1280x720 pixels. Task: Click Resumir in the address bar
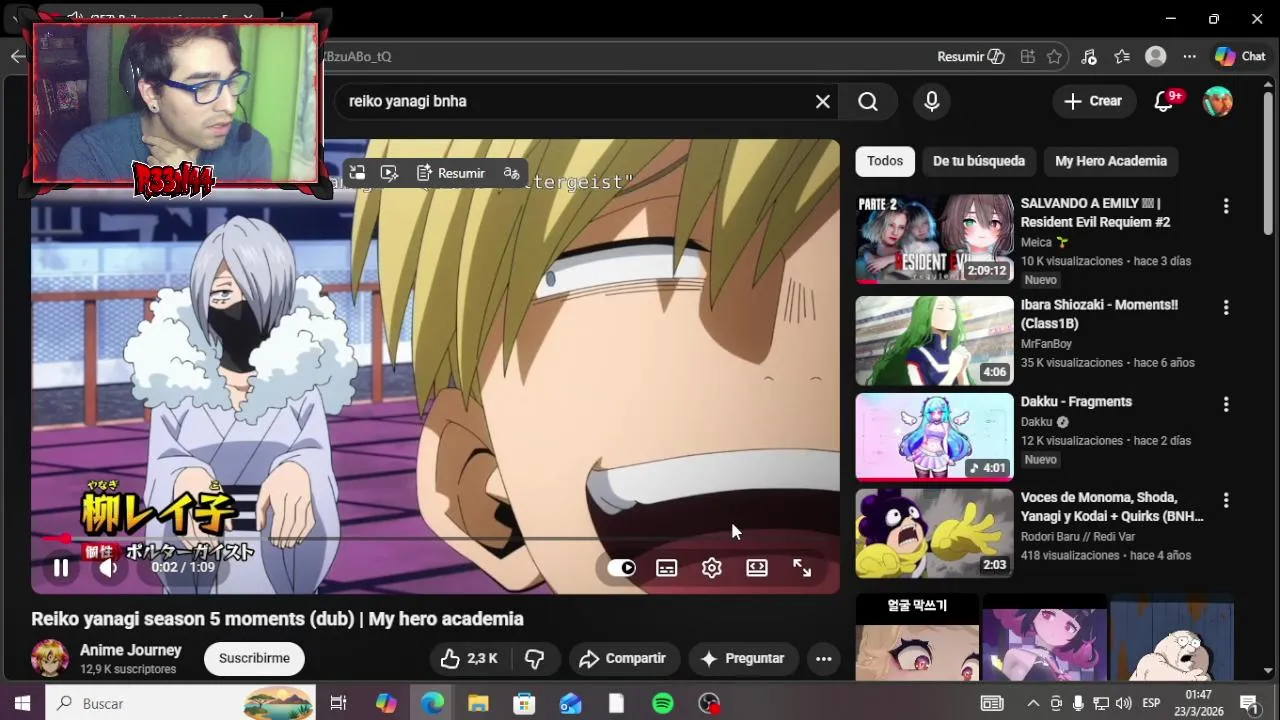970,57
